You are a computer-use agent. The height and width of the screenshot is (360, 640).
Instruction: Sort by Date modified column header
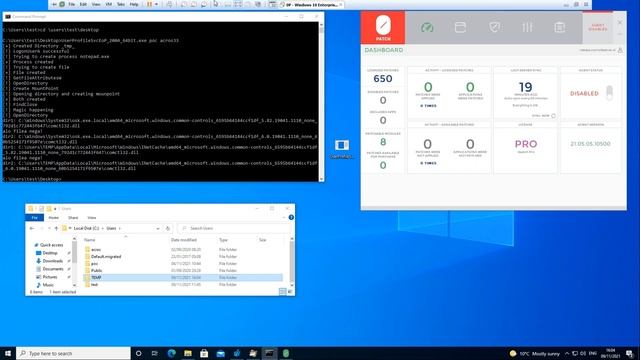[184, 240]
